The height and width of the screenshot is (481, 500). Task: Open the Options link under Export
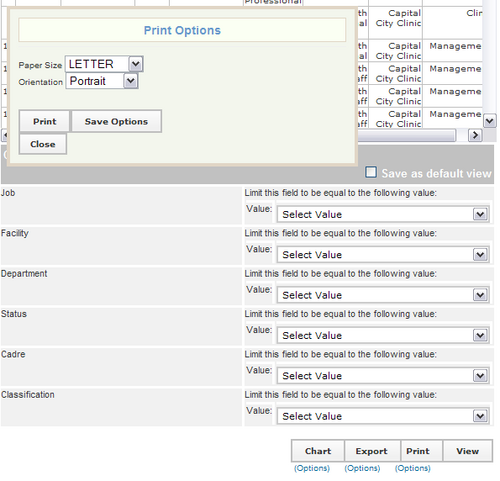click(362, 468)
